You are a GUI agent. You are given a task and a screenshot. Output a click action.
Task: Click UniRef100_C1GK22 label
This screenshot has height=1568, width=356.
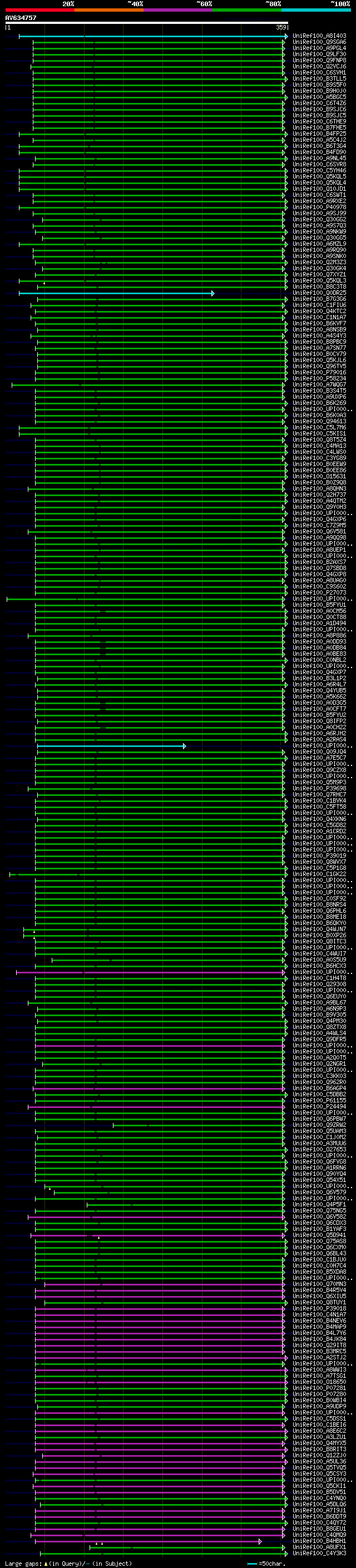tap(319, 874)
